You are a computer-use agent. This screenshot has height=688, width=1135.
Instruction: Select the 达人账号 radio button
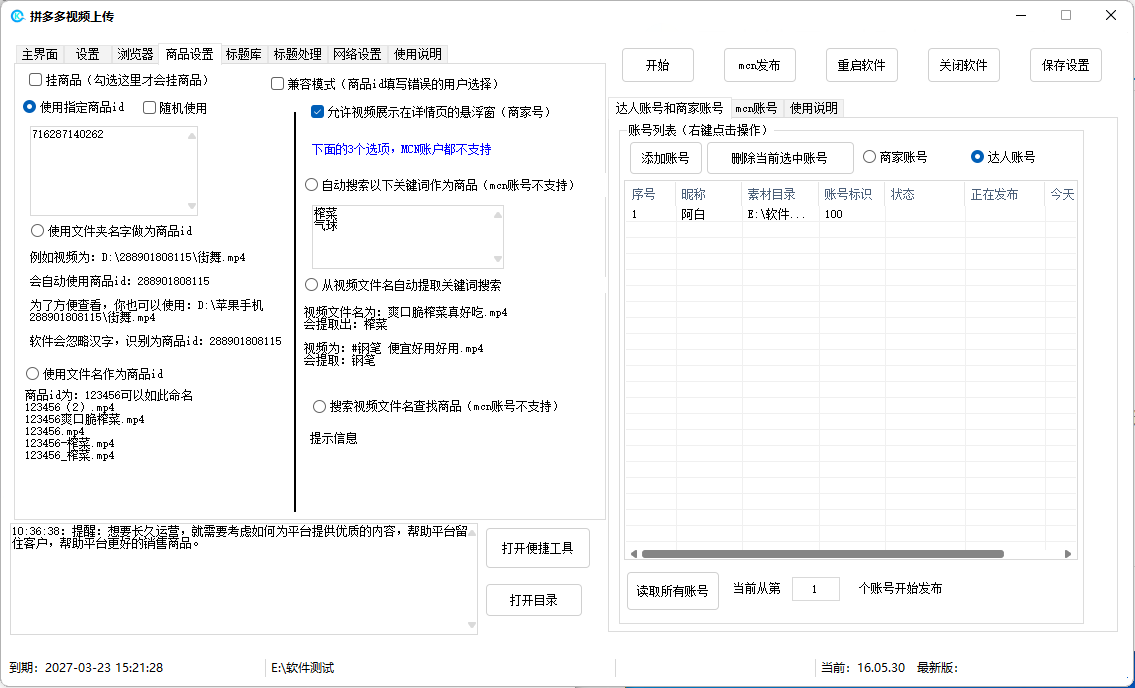click(x=977, y=157)
